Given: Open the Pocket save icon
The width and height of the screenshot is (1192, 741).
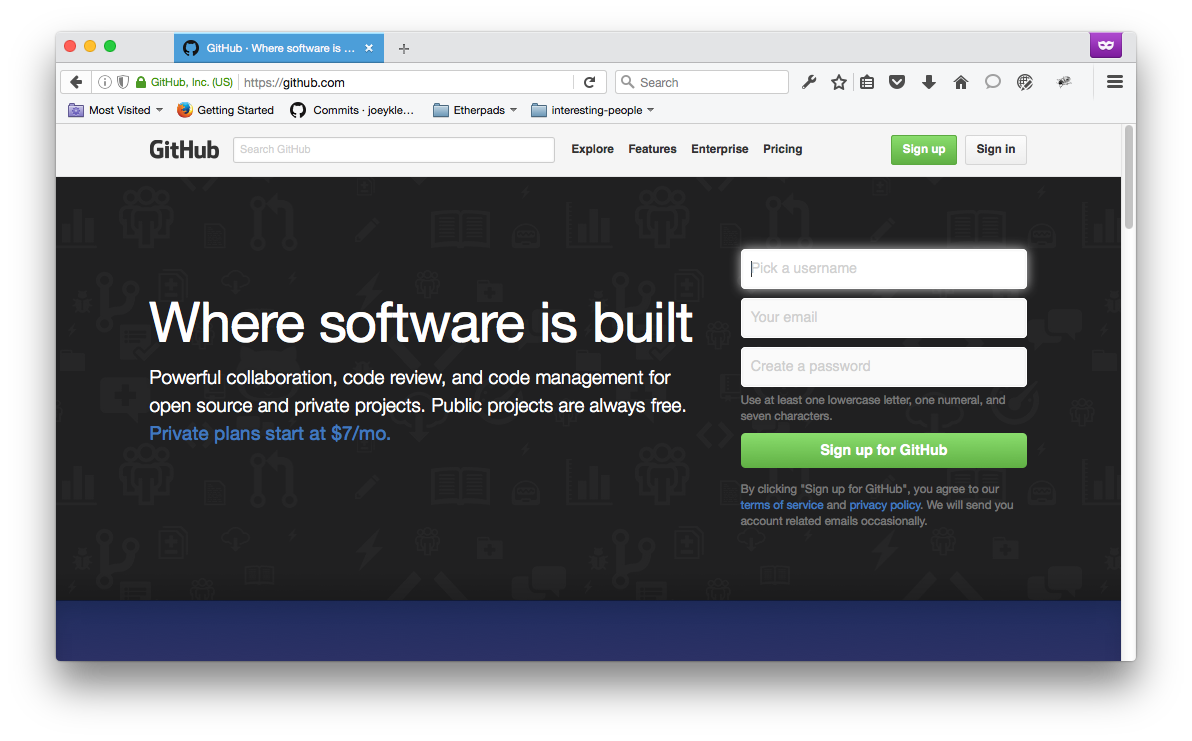Looking at the screenshot, I should [897, 82].
